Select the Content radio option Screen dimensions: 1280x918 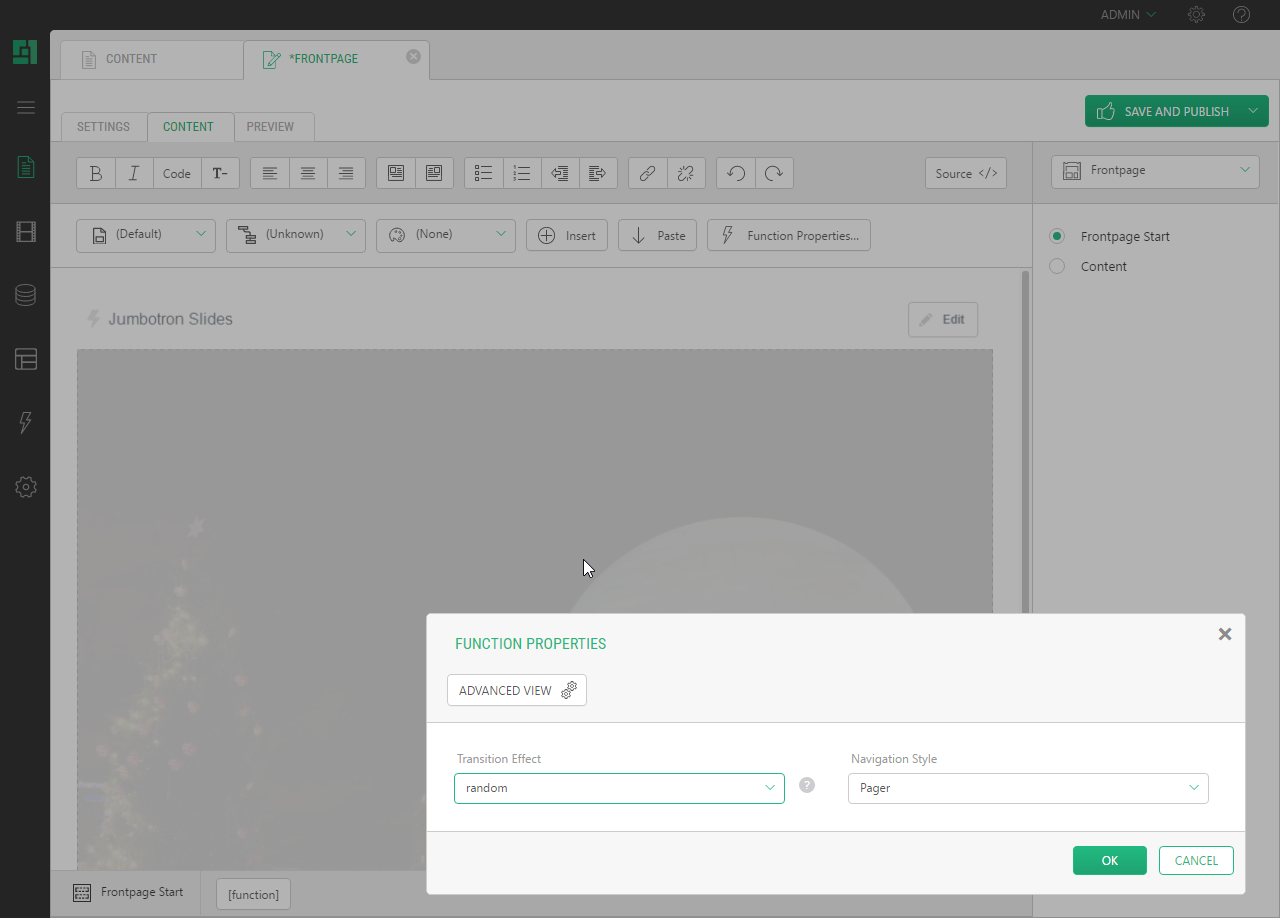[x=1057, y=267]
